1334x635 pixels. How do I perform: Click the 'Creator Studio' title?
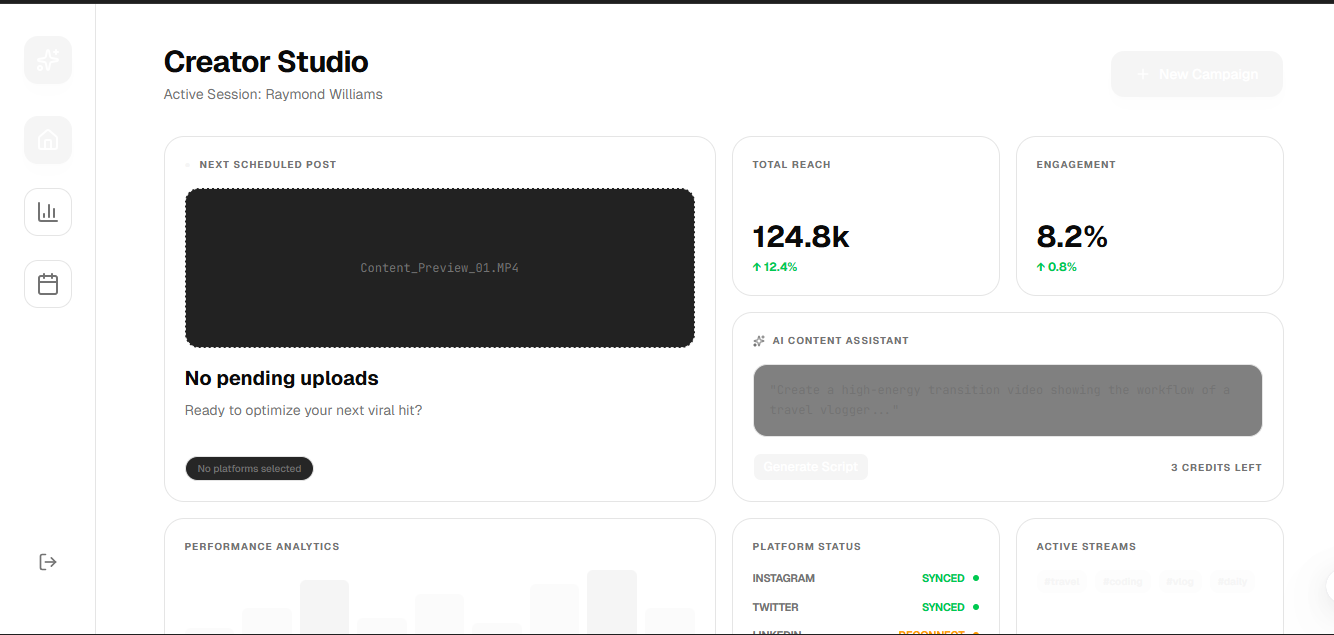266,62
